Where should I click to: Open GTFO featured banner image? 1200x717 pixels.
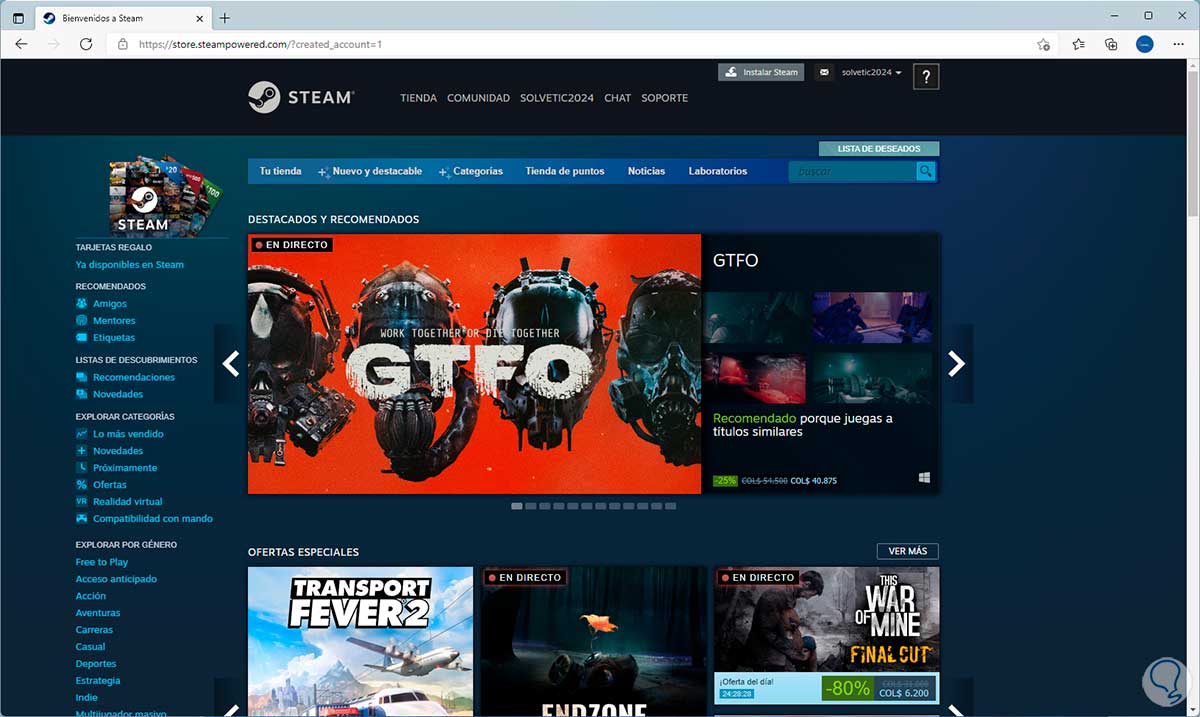[475, 364]
